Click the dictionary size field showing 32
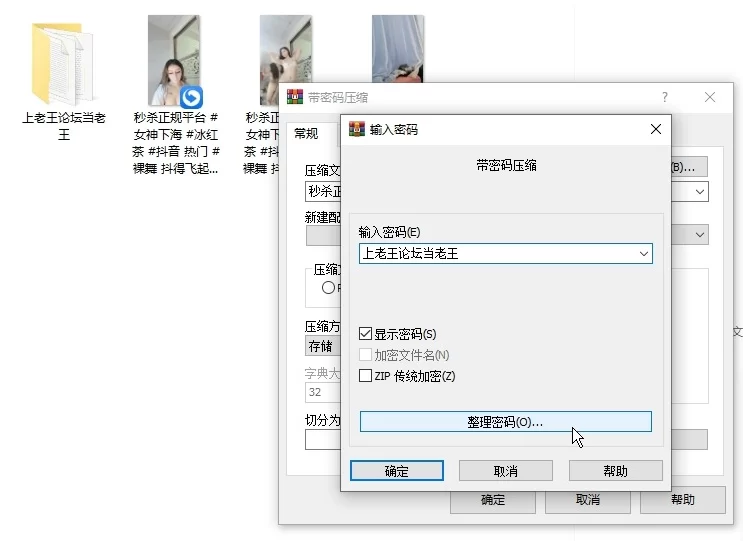The height and width of the screenshot is (541, 743). pyautogui.click(x=323, y=392)
